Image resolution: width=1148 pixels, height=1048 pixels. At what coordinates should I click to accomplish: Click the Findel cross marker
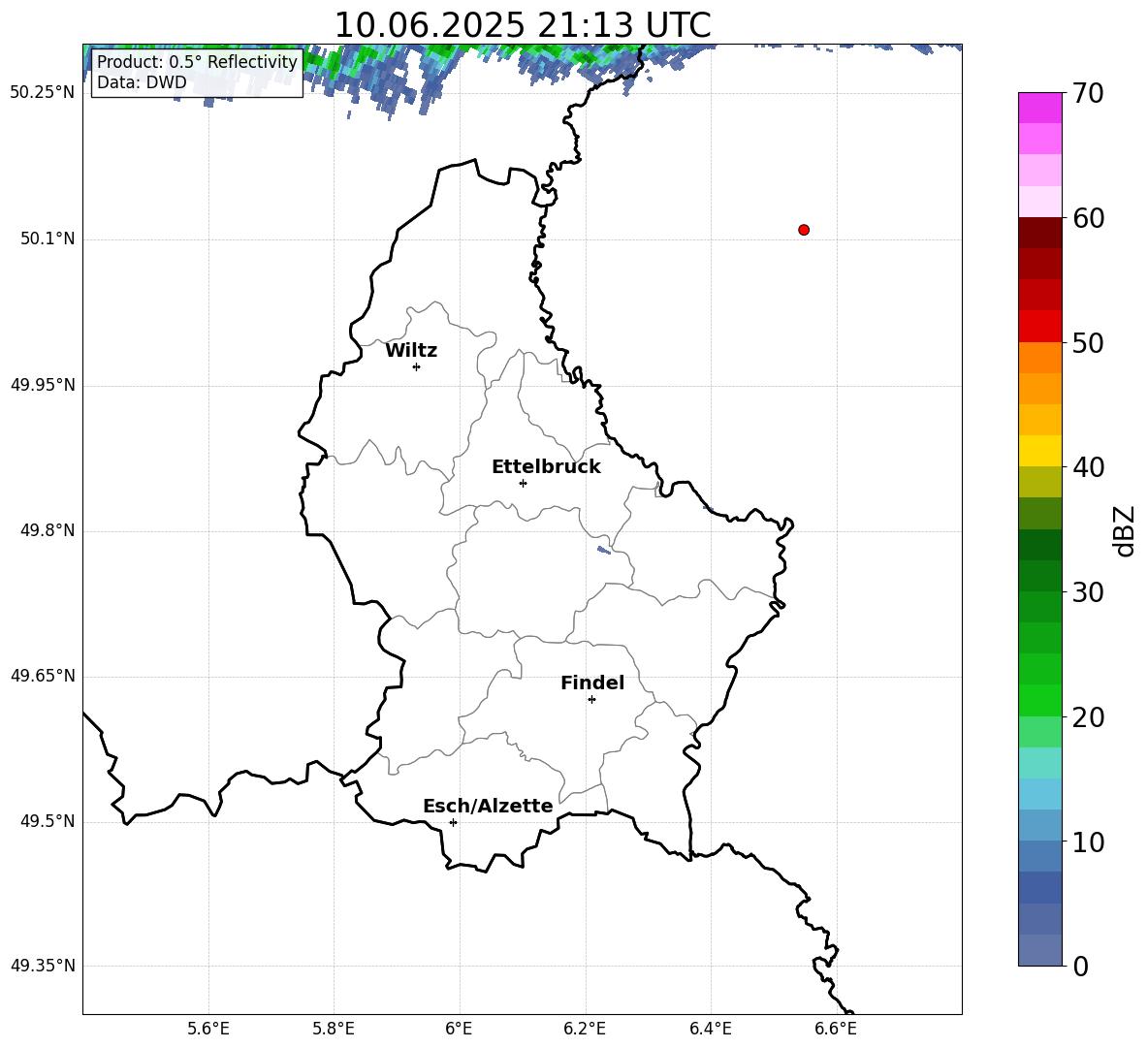[x=591, y=700]
